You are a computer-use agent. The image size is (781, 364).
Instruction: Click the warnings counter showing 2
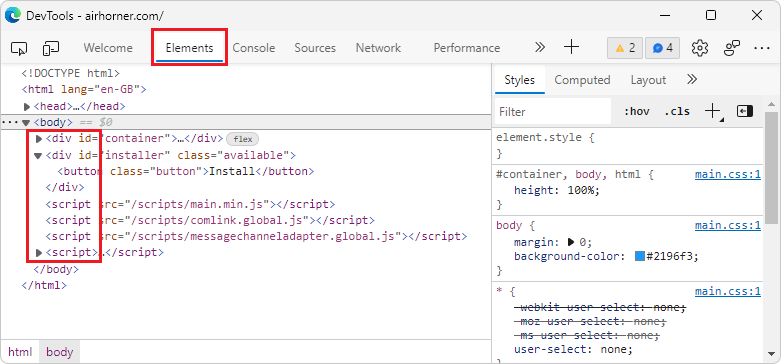pyautogui.click(x=625, y=48)
